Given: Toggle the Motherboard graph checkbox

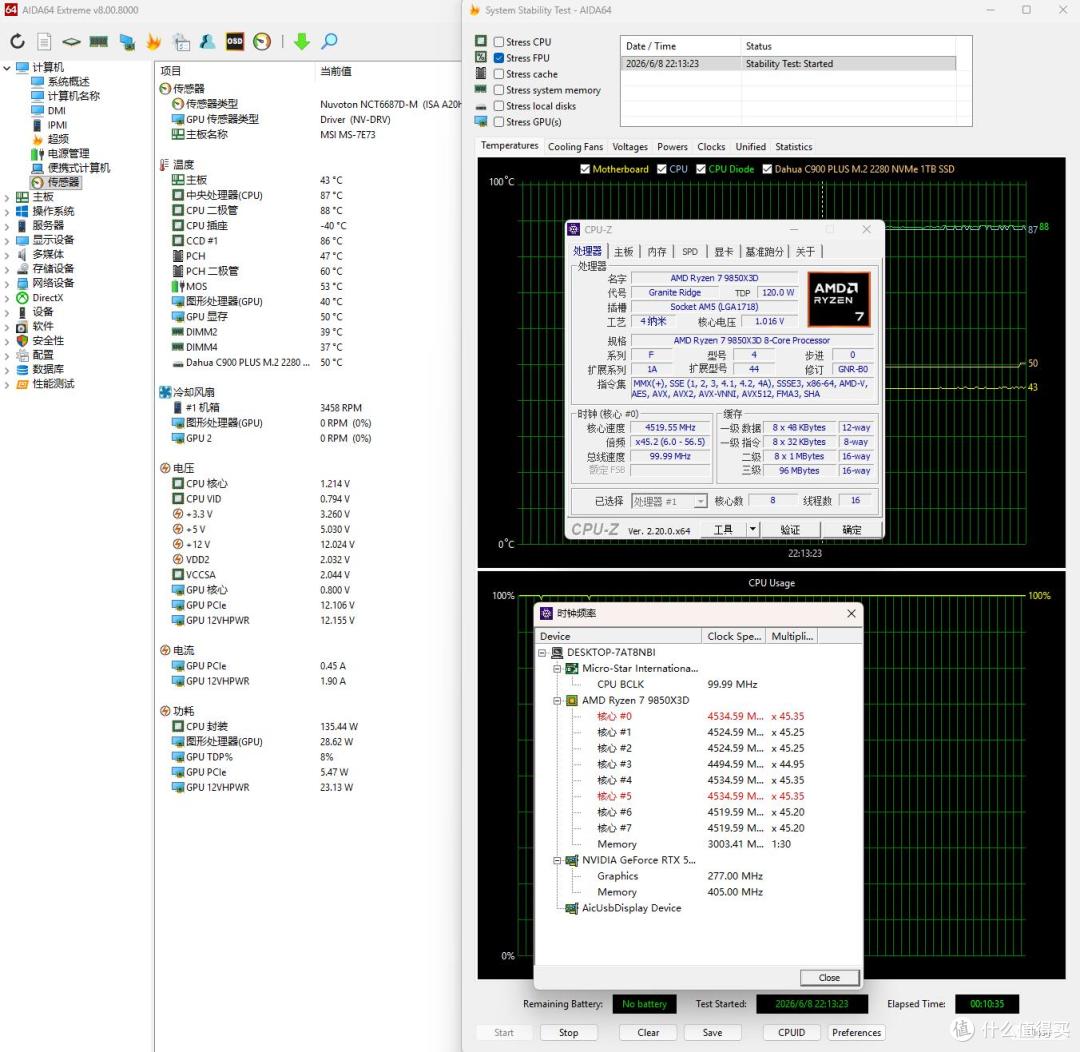Looking at the screenshot, I should click(585, 169).
